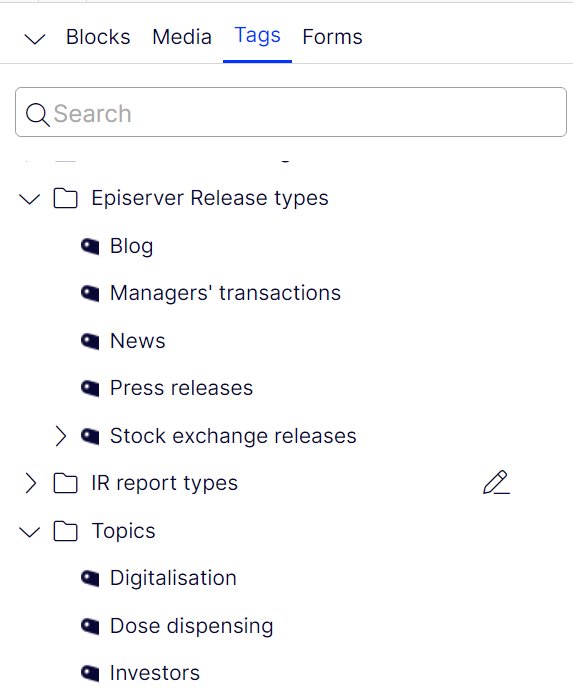Click the tag icon beside Digitalisation
Image resolution: width=573 pixels, height=695 pixels.
click(x=90, y=578)
